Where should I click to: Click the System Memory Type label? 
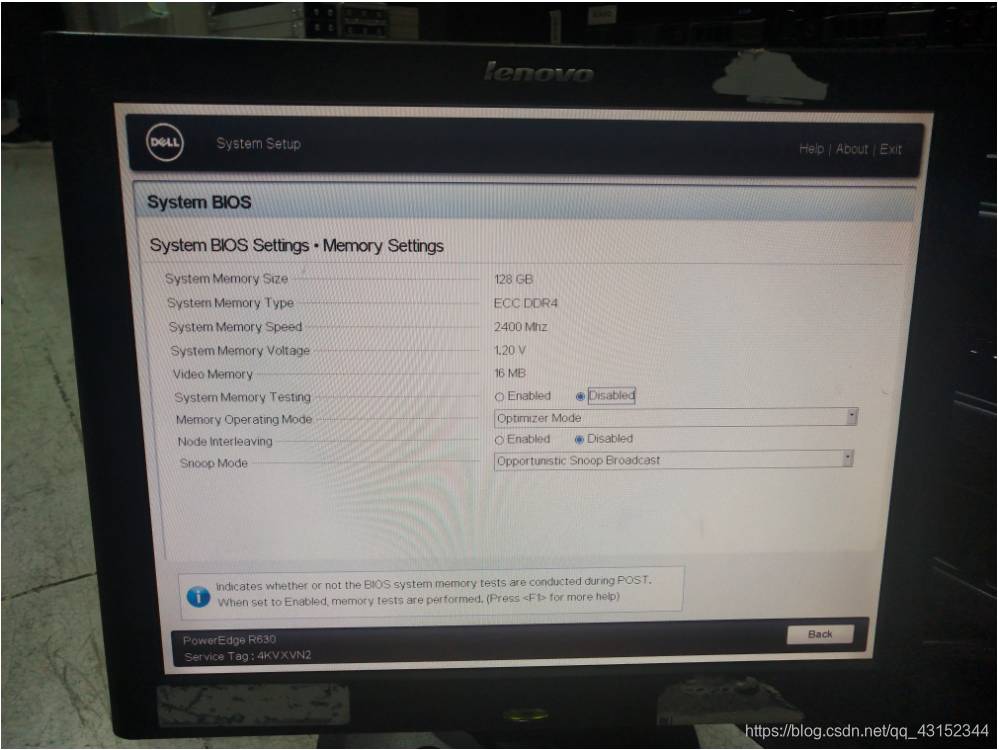pos(230,303)
